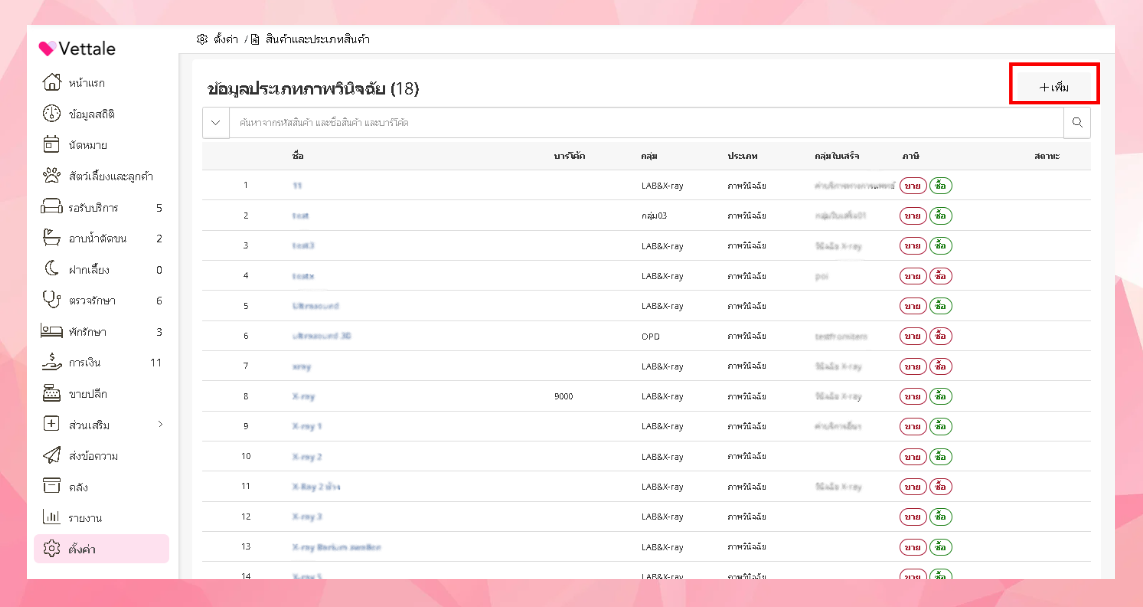The image size is (1143, 607).
Task: Click the ขาย tag in row 4
Action: 913,276
